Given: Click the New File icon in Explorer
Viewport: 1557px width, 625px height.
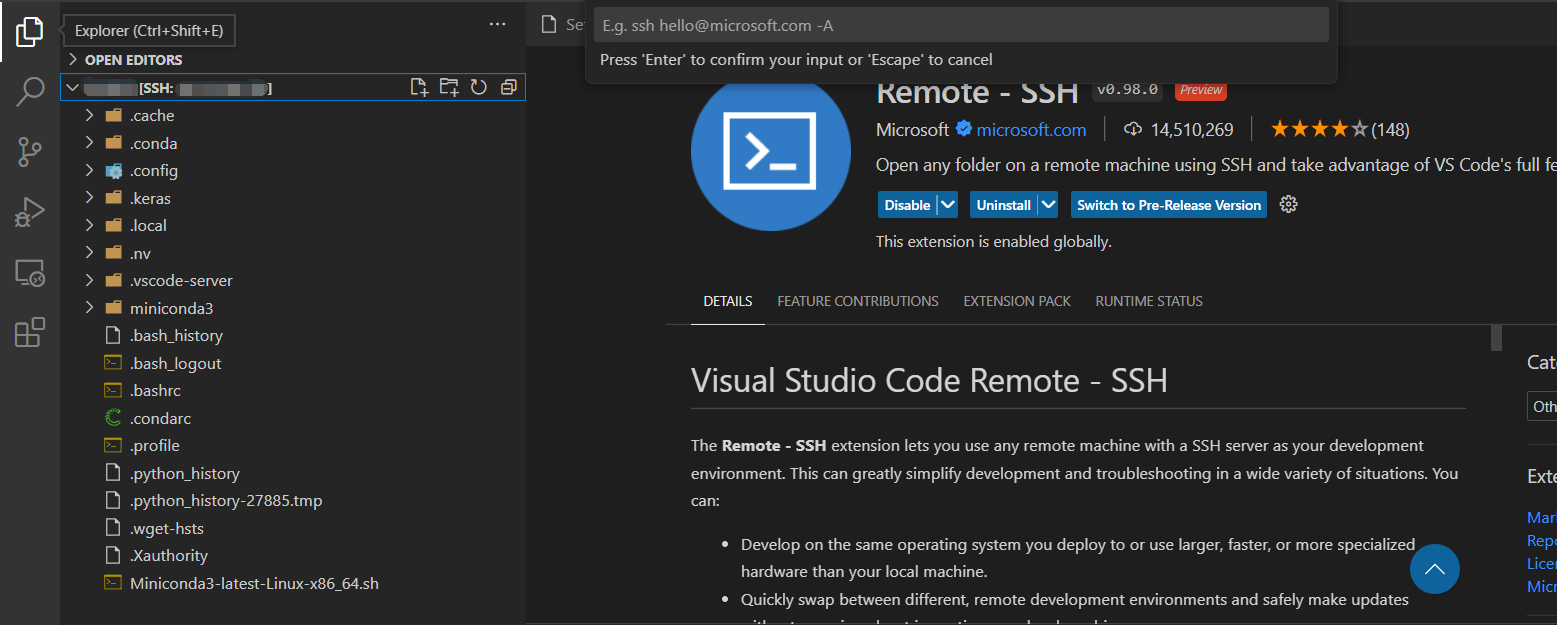Looking at the screenshot, I should [x=419, y=87].
